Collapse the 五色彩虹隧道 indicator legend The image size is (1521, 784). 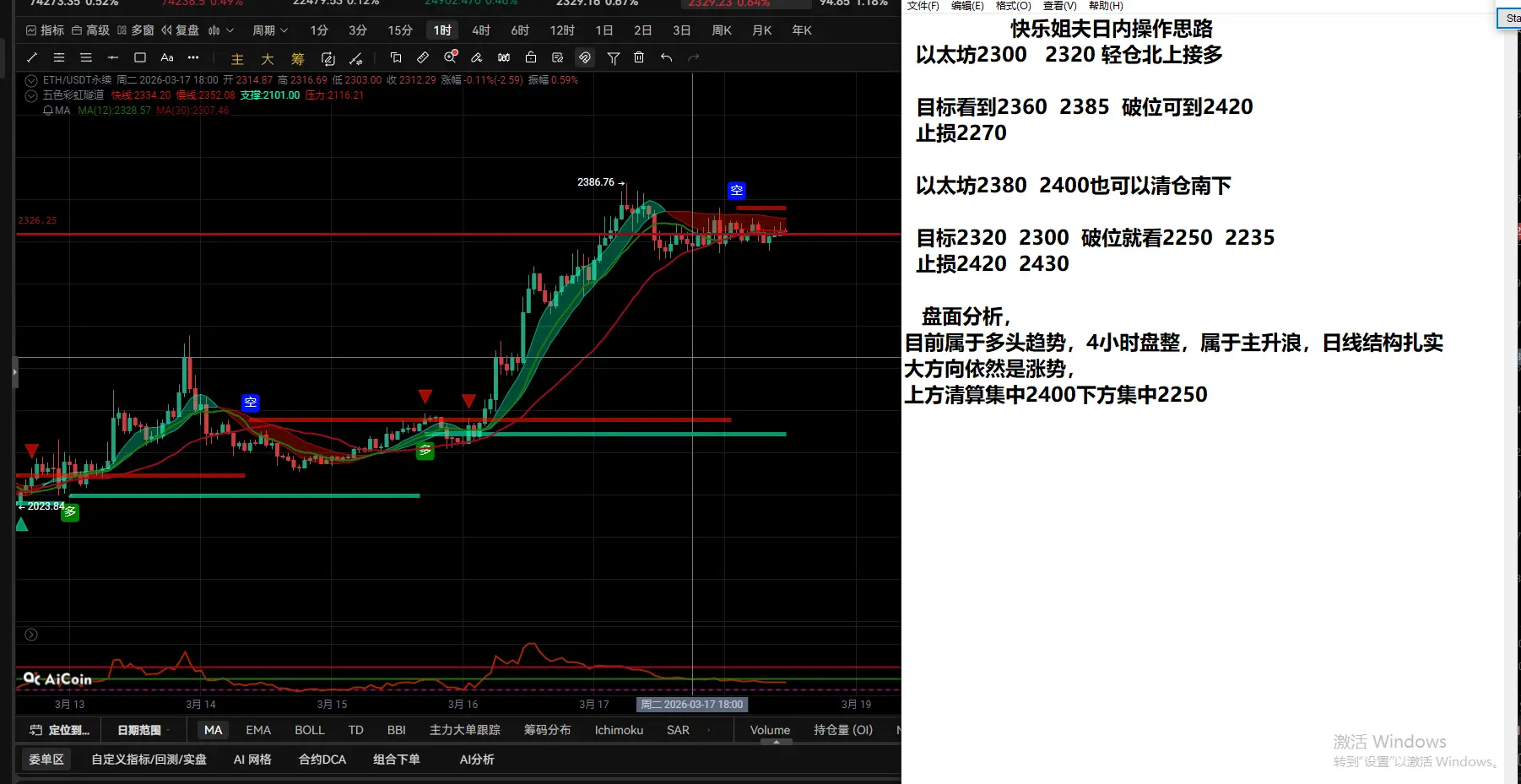(x=31, y=95)
